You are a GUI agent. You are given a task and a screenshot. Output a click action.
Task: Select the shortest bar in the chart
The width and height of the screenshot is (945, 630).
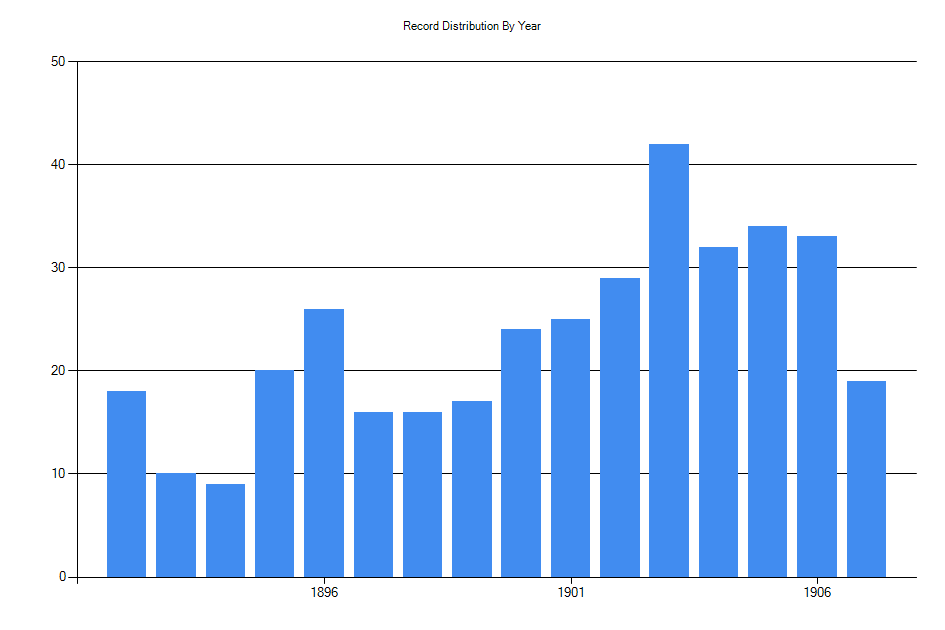tap(225, 530)
